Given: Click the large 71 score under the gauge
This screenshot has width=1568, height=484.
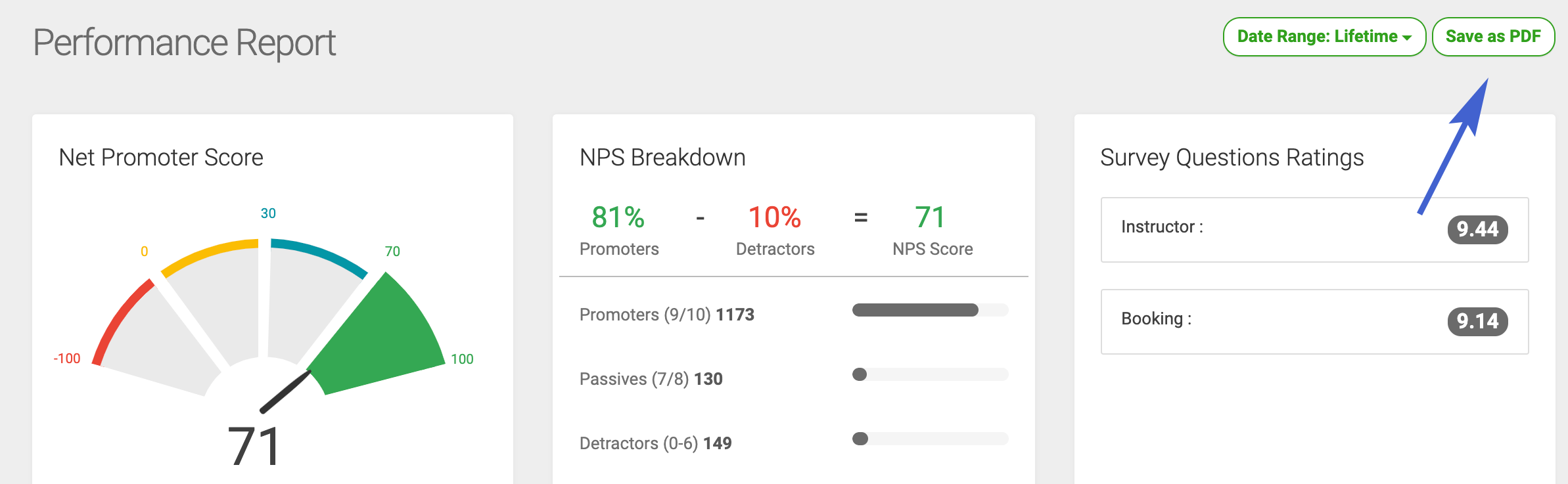Looking at the screenshot, I should click(x=255, y=447).
